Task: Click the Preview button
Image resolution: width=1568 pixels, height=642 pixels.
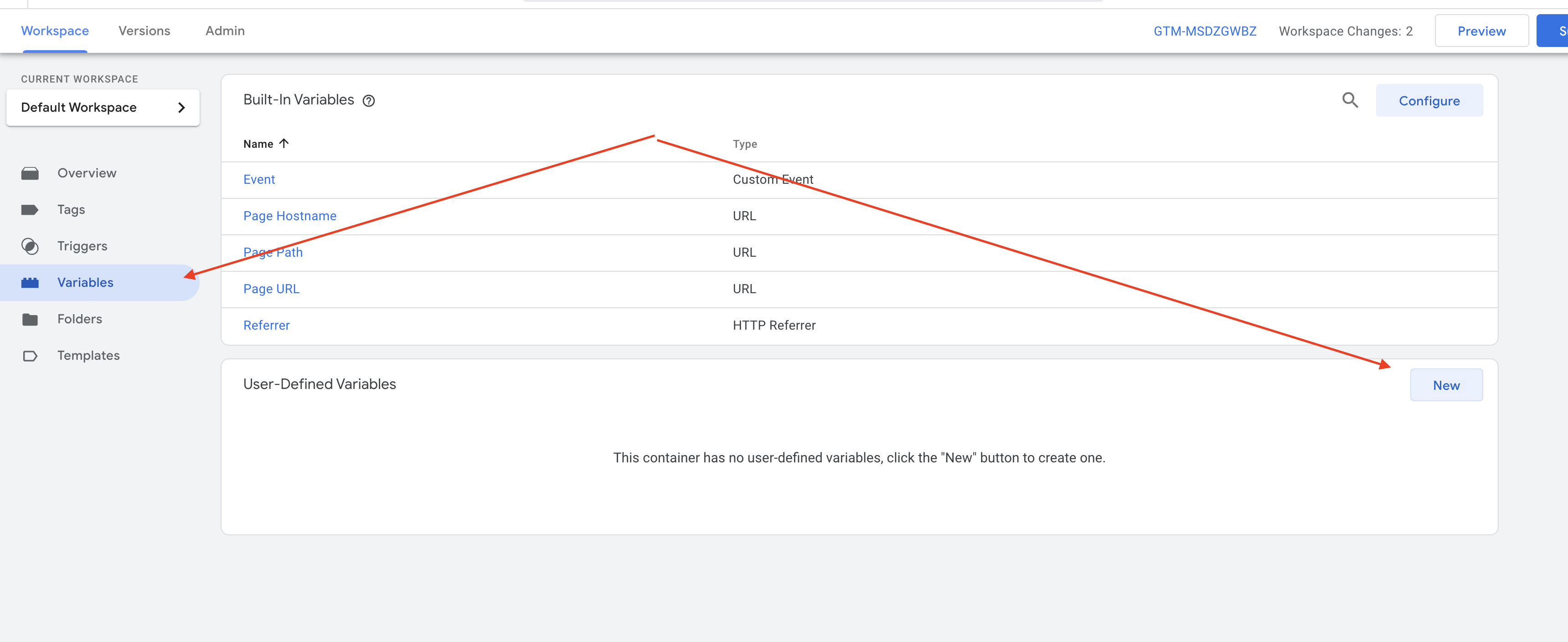Action: point(1481,31)
